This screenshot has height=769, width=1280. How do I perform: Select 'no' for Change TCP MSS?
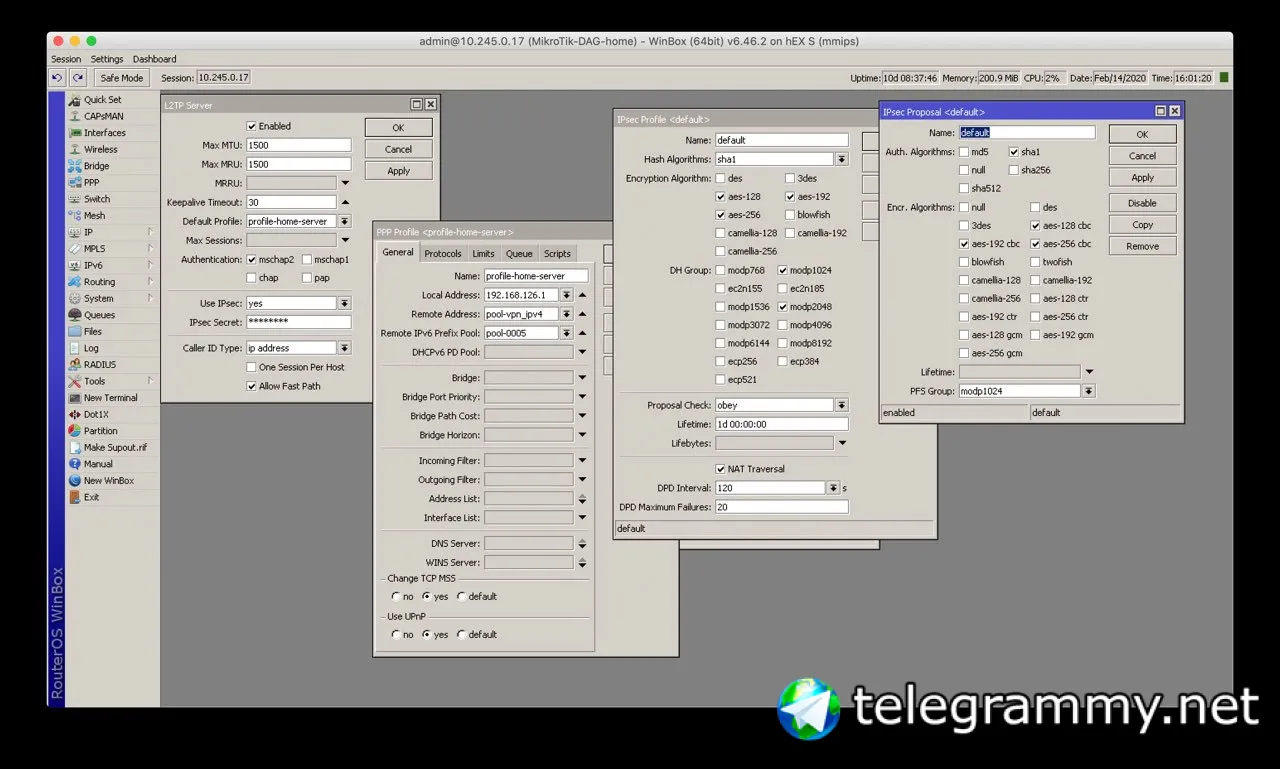coord(396,596)
